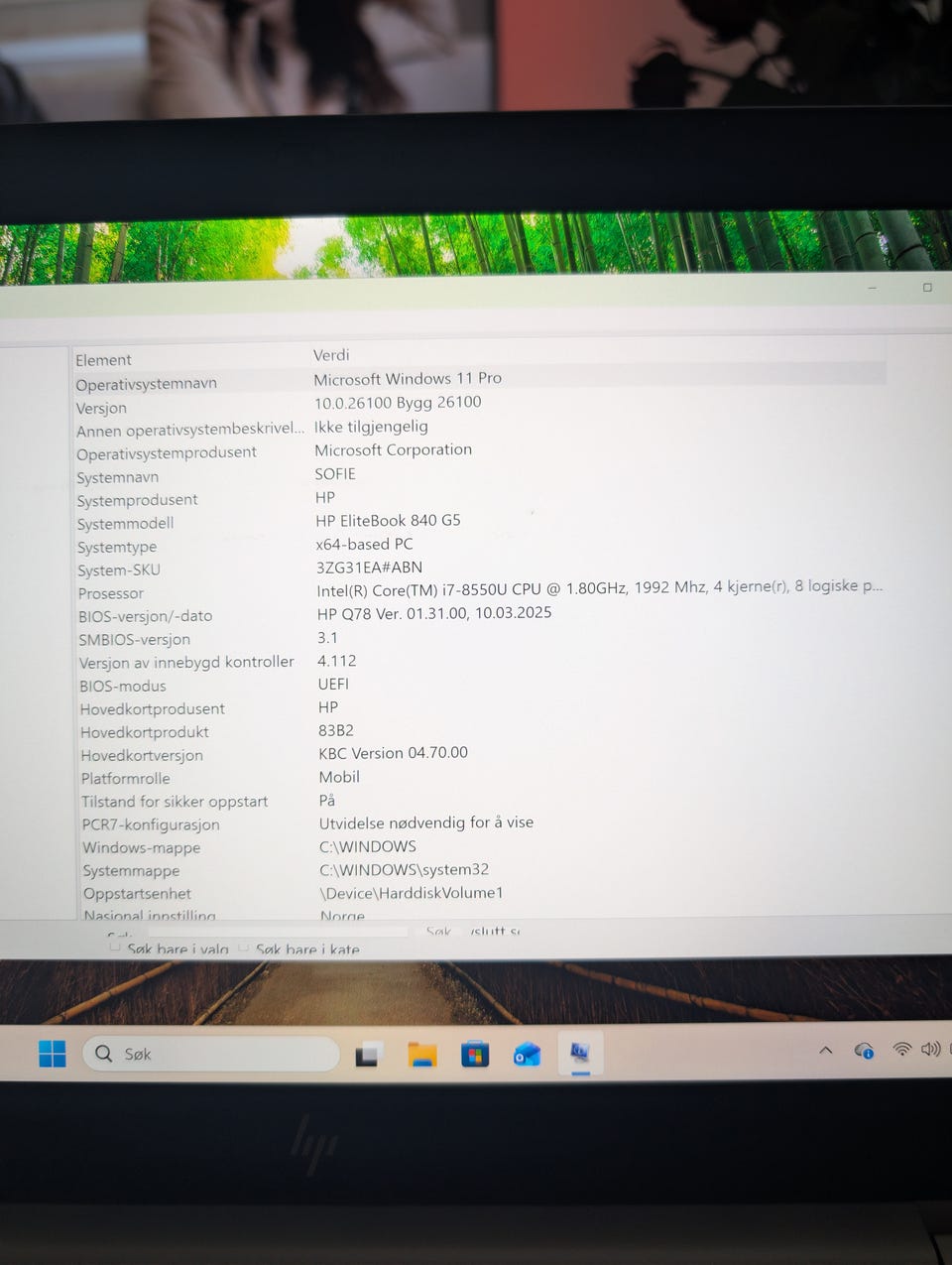This screenshot has height=1265, width=952.
Task: Click the value '\Device\HarddiskVolume1'
Action: pos(412,893)
